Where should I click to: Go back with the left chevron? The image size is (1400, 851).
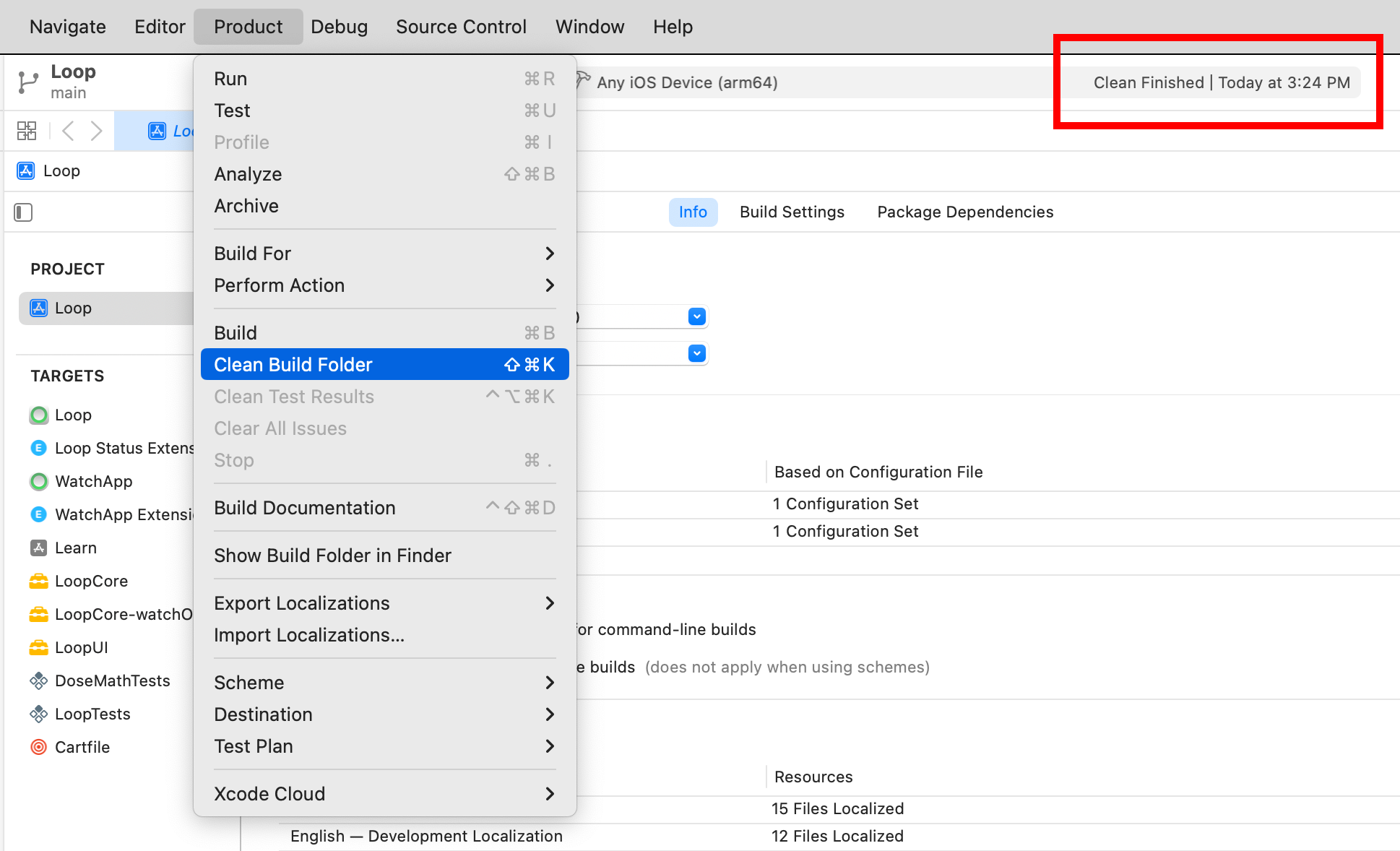click(69, 131)
